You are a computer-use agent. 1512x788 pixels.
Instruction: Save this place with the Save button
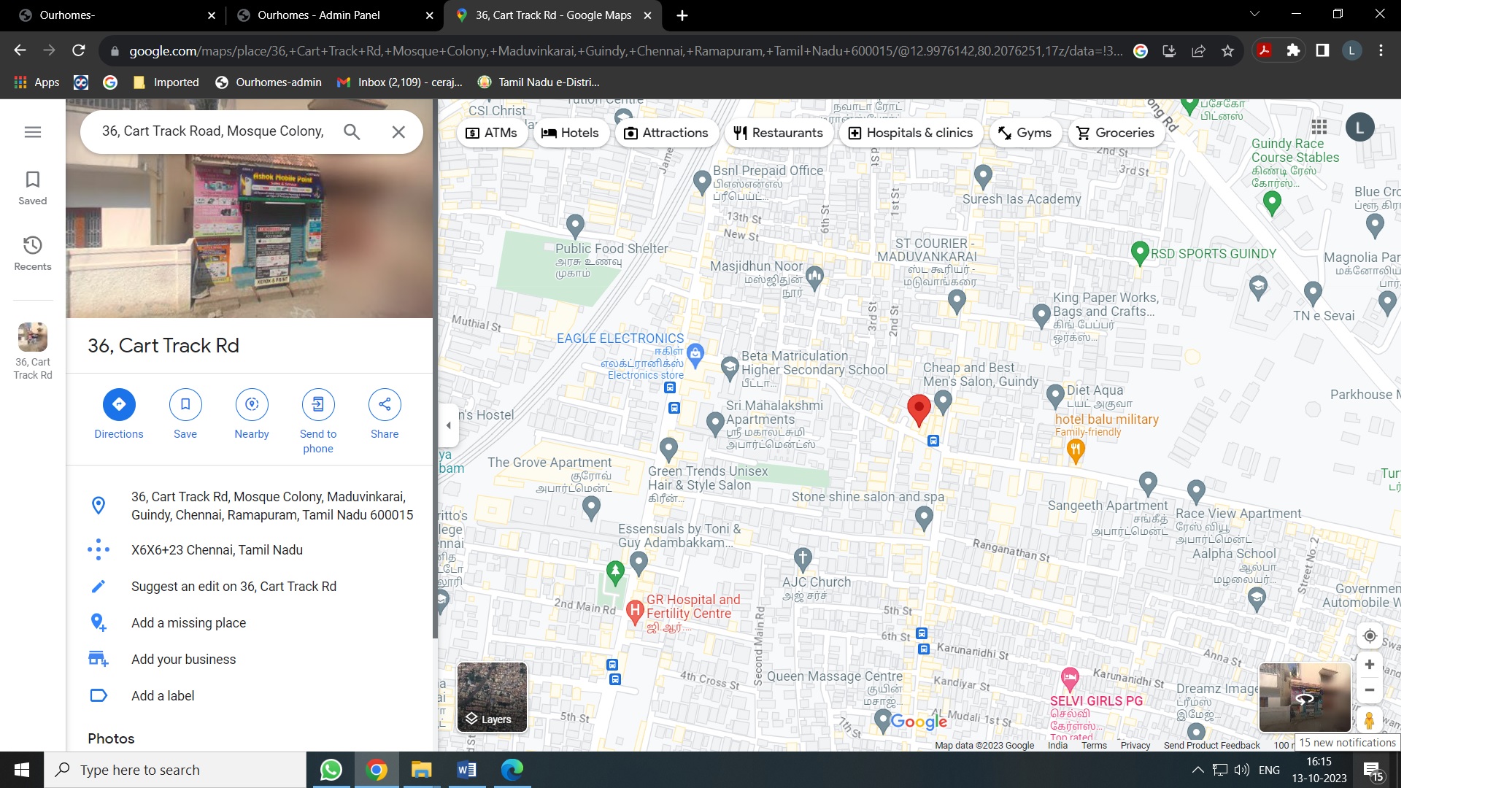185,414
